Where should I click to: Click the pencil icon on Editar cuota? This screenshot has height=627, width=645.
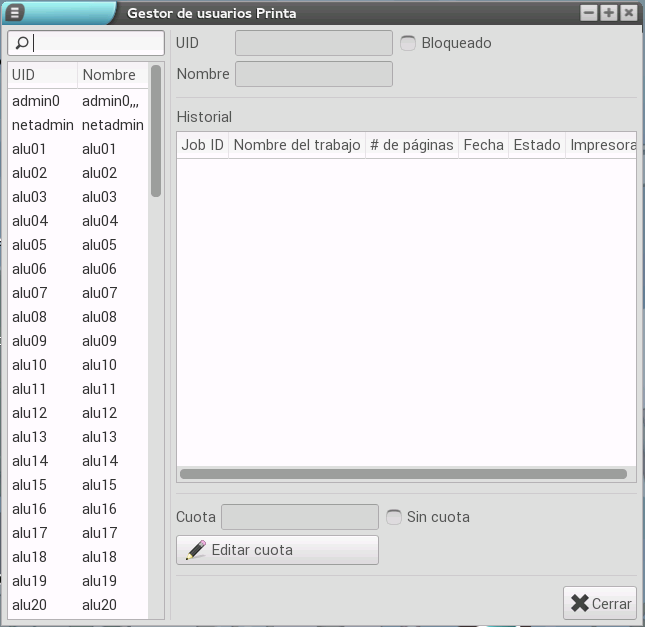coord(196,550)
